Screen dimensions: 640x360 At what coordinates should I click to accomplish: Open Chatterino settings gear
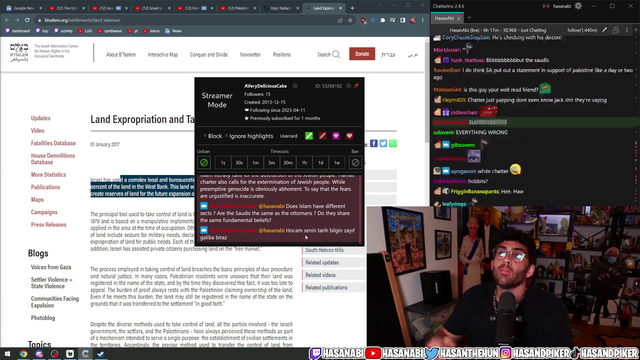[578, 6]
